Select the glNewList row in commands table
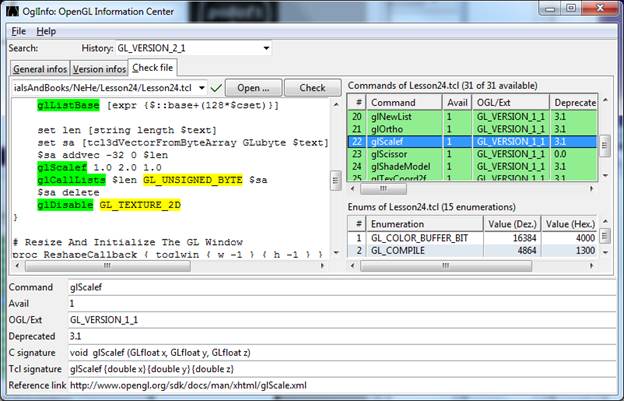Viewport: 624px width, 401px height. click(x=395, y=116)
